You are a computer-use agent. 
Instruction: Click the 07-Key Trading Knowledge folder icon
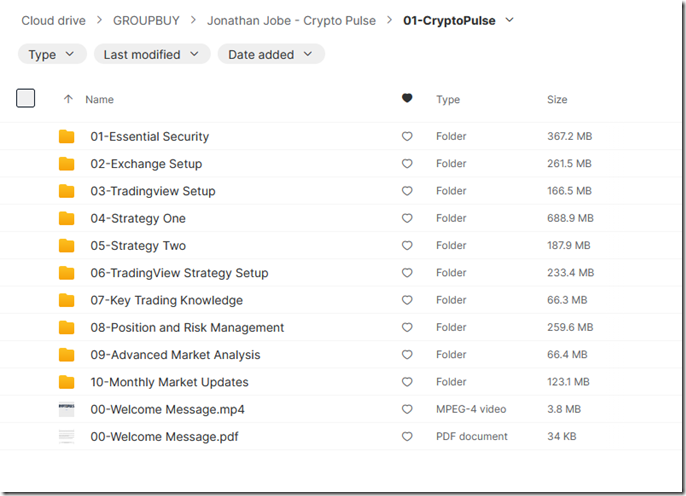66,300
